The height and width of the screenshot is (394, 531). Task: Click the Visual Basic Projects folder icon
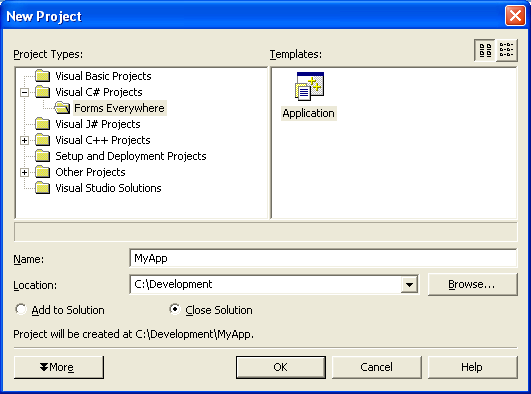[43, 76]
